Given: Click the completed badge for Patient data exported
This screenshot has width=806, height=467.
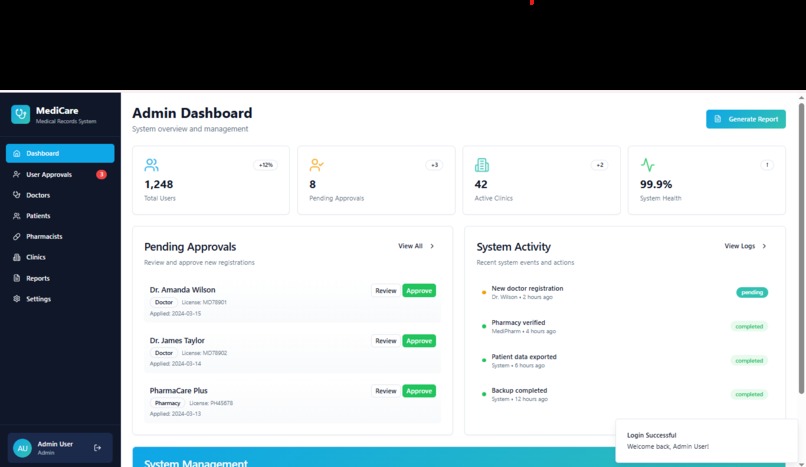Looking at the screenshot, I should pyautogui.click(x=749, y=361).
